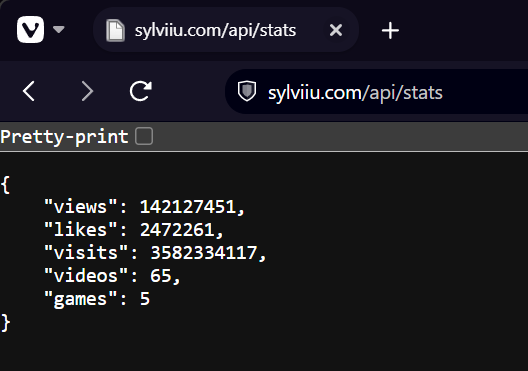Open the Vivaldi menu icon

coord(30,30)
